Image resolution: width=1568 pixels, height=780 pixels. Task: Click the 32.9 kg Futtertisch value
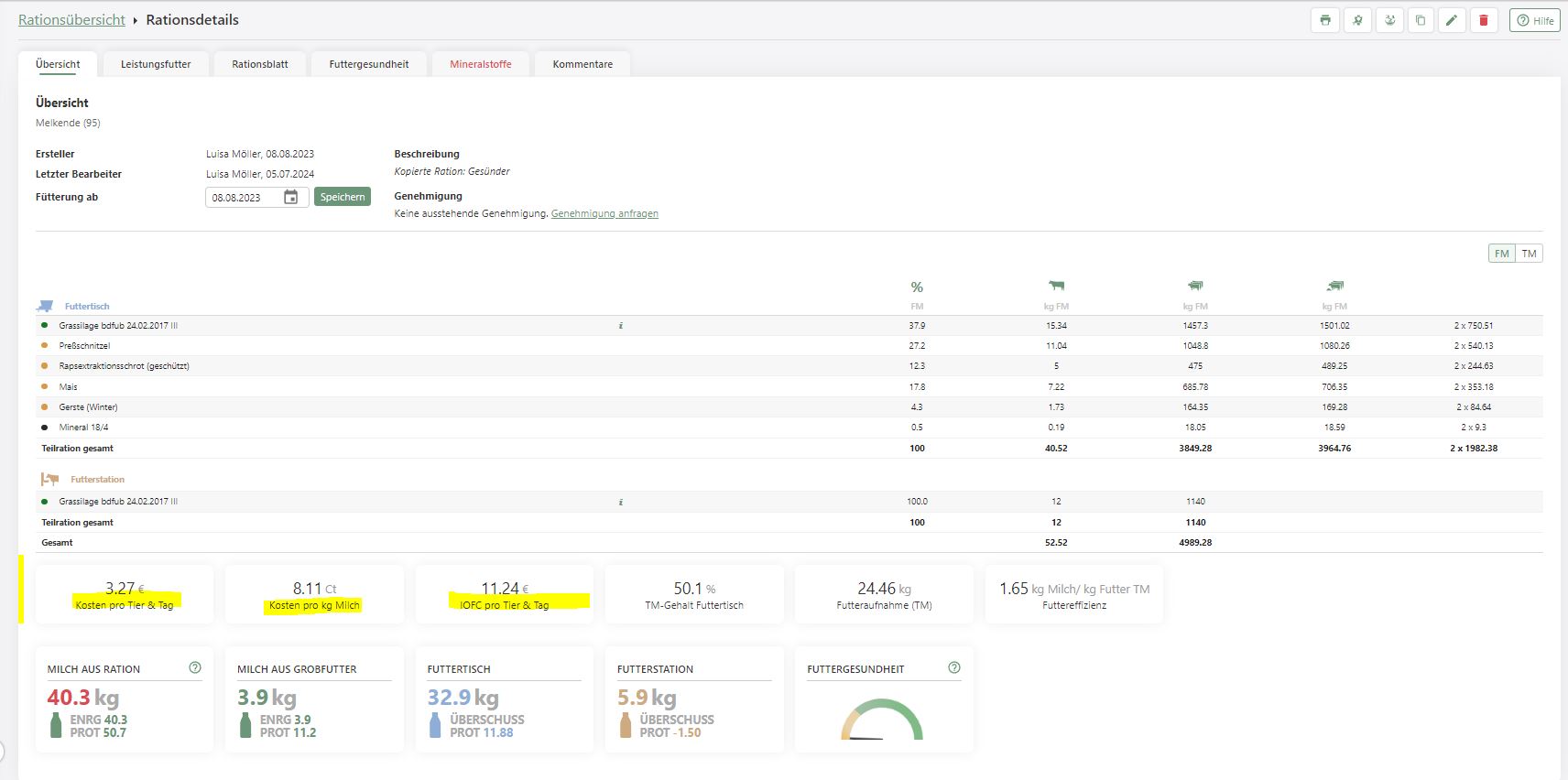463,698
